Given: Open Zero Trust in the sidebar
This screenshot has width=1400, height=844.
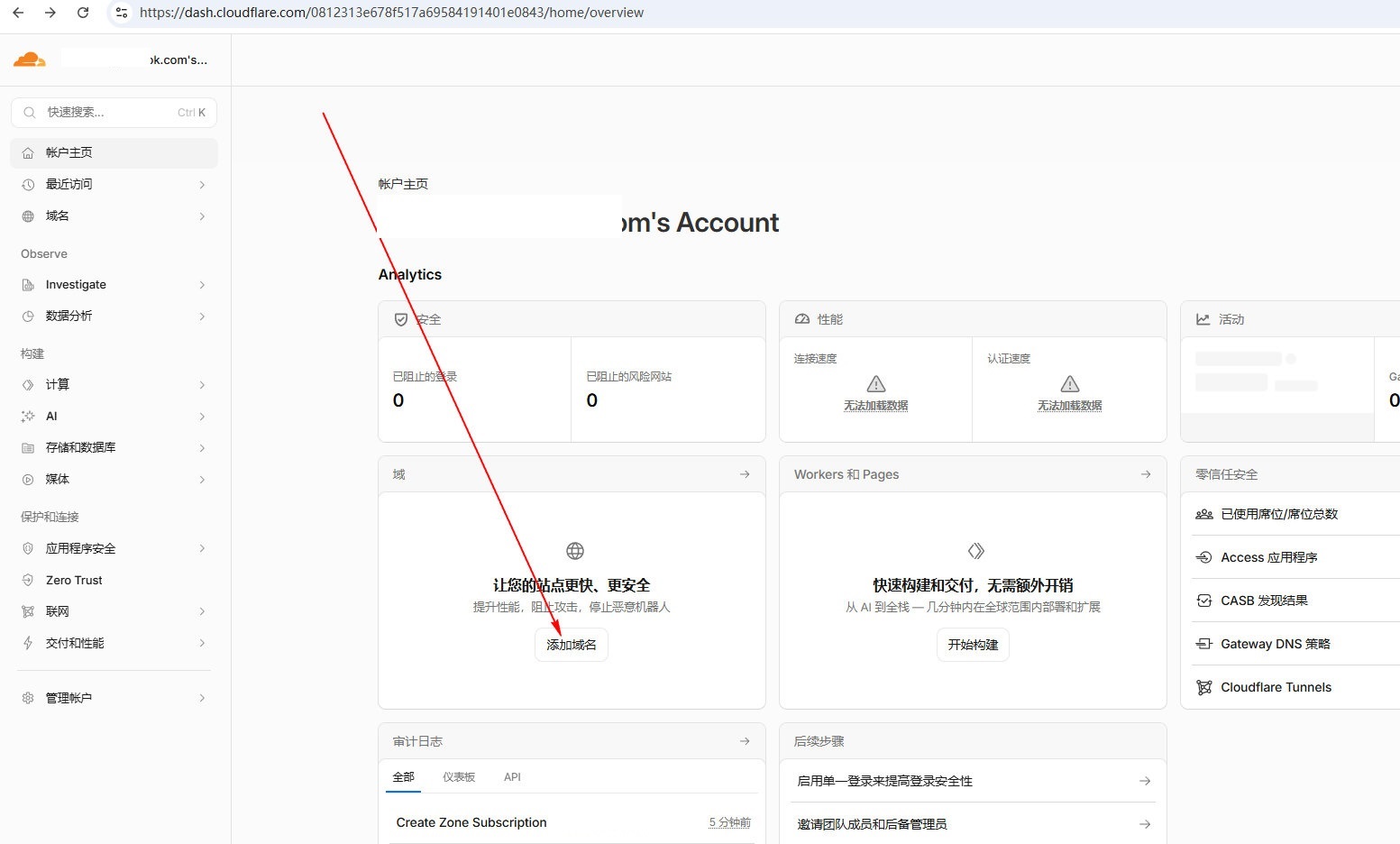Looking at the screenshot, I should (x=114, y=580).
